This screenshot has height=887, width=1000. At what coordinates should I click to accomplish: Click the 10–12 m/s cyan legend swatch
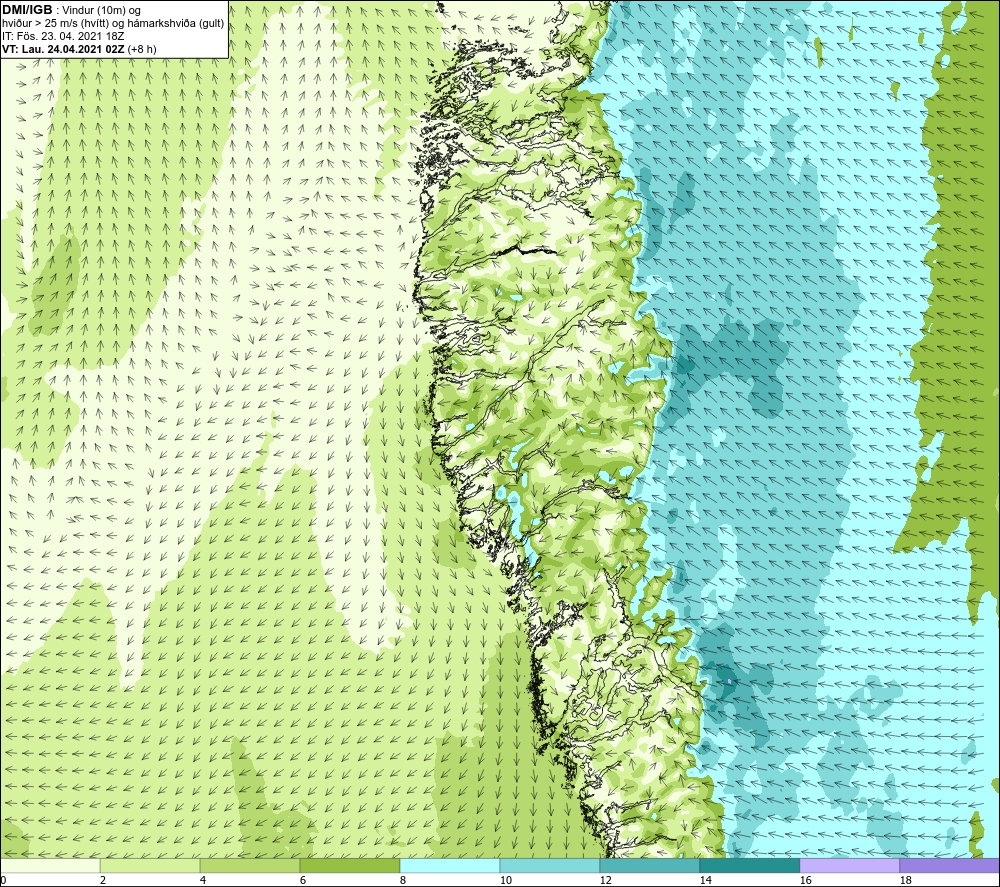tap(549, 865)
